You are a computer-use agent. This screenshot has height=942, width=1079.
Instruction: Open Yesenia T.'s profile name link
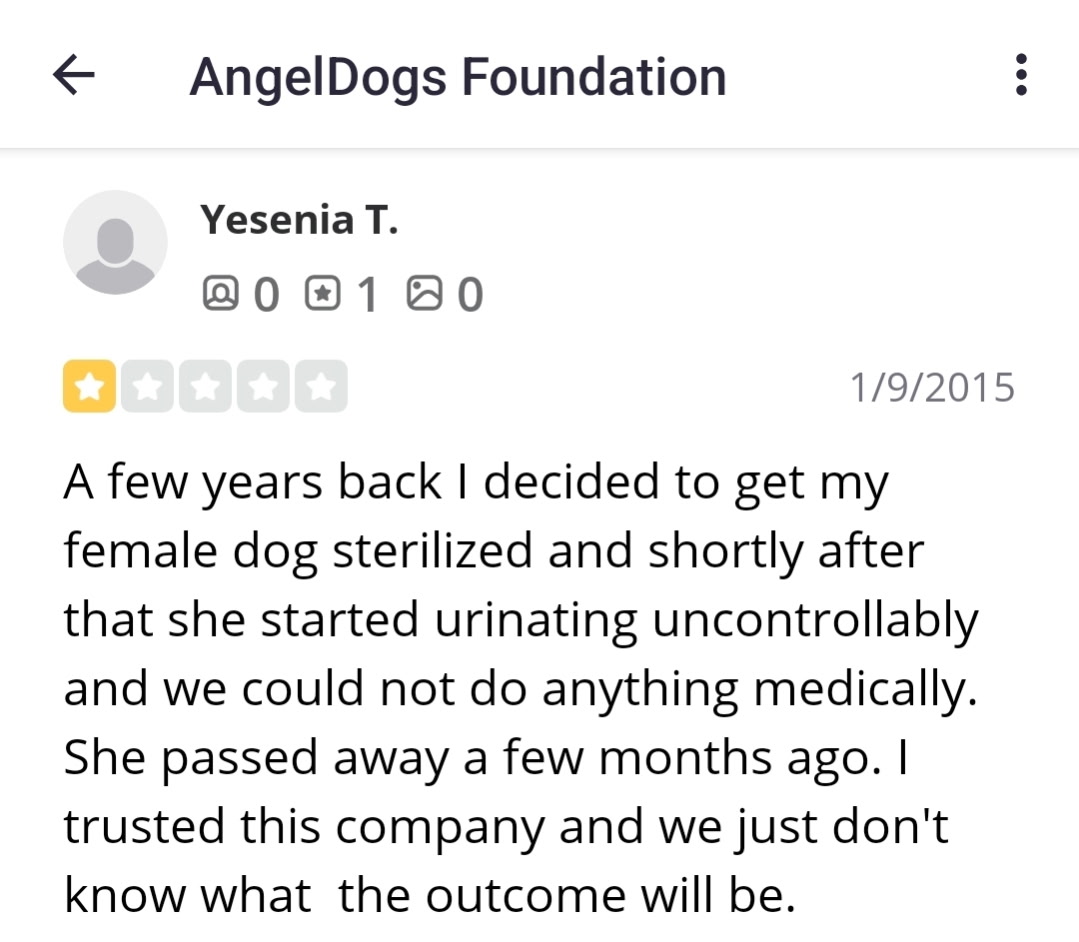[300, 220]
